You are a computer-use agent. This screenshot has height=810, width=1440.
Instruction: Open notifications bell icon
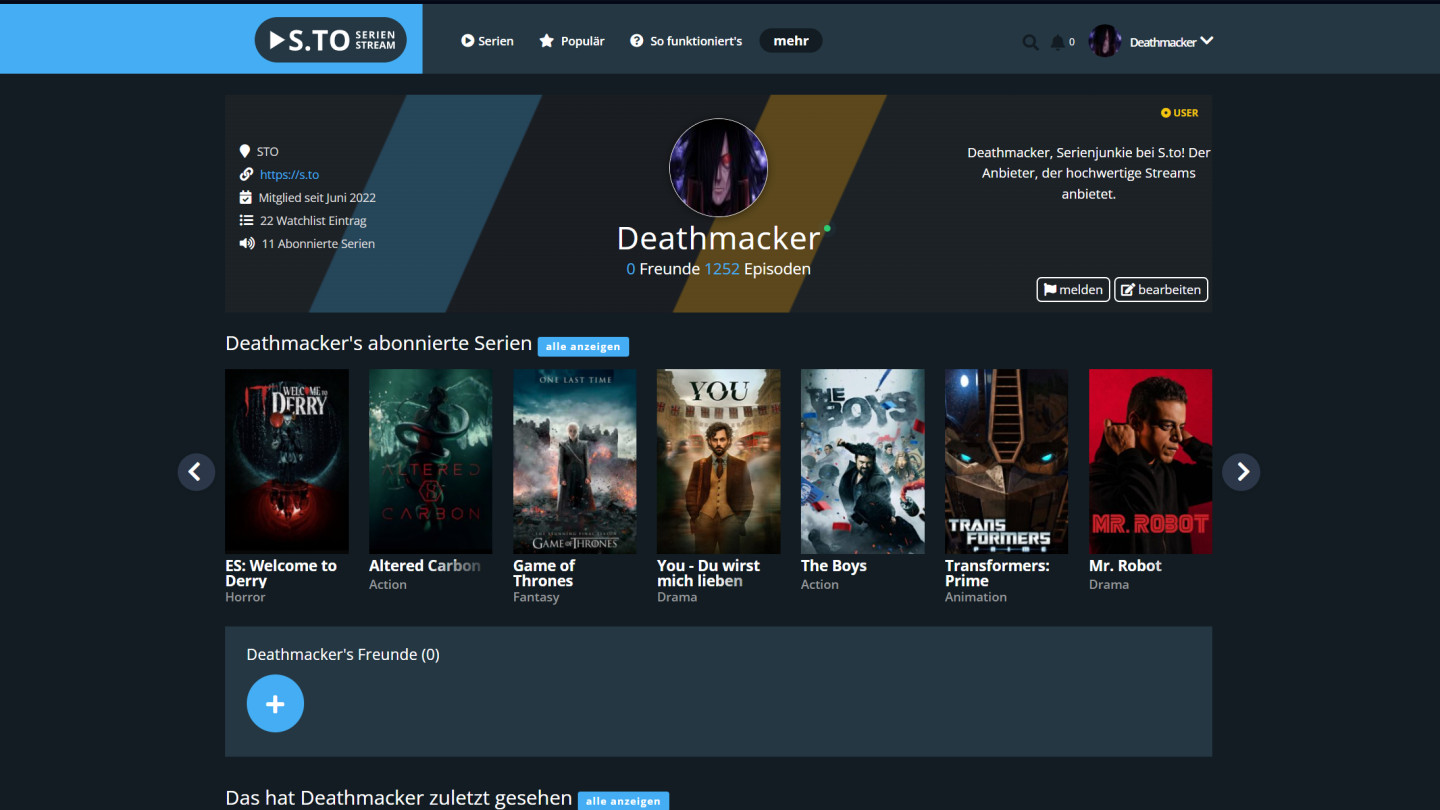[x=1058, y=42]
